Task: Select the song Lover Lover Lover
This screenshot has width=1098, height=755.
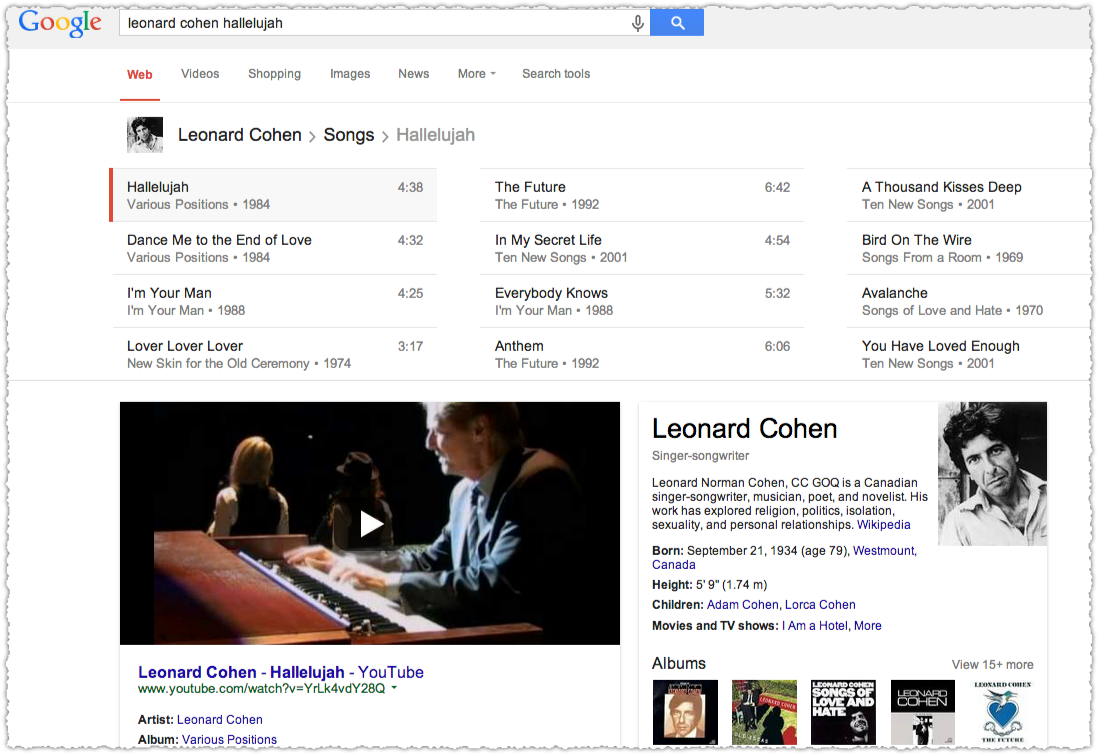Action: [x=274, y=354]
